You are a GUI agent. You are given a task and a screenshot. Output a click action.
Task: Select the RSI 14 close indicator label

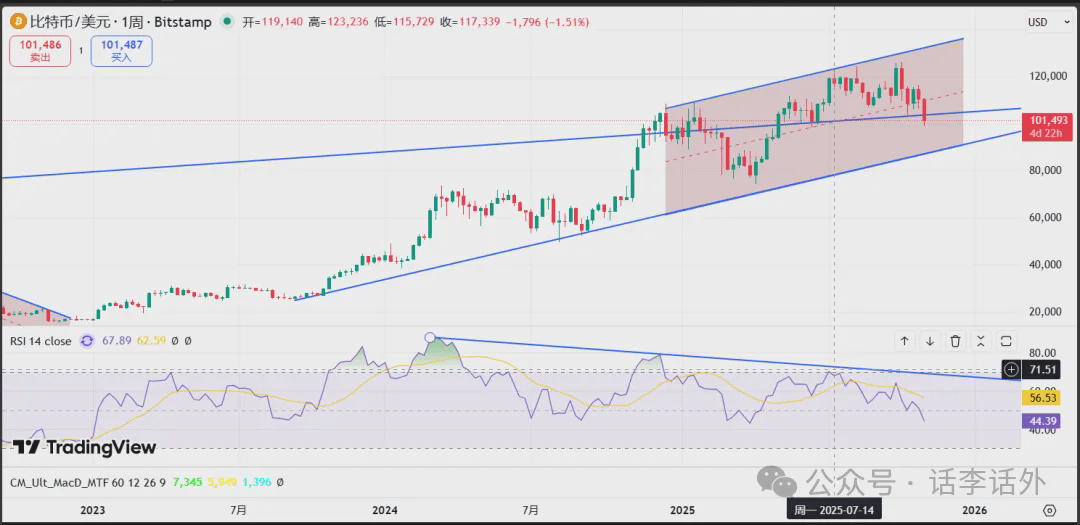click(41, 341)
